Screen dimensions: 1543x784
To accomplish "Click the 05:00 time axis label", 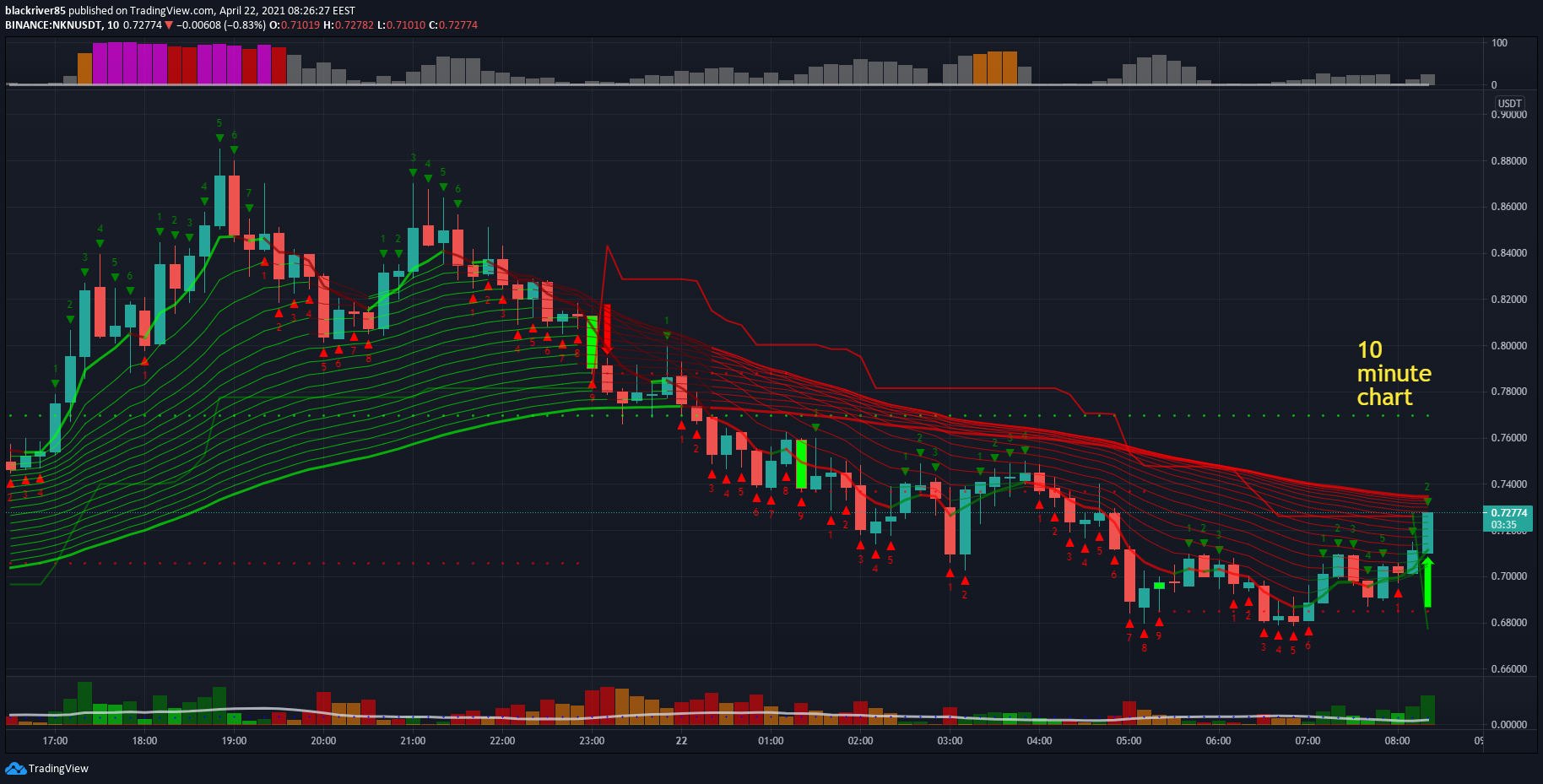I will pos(1129,741).
